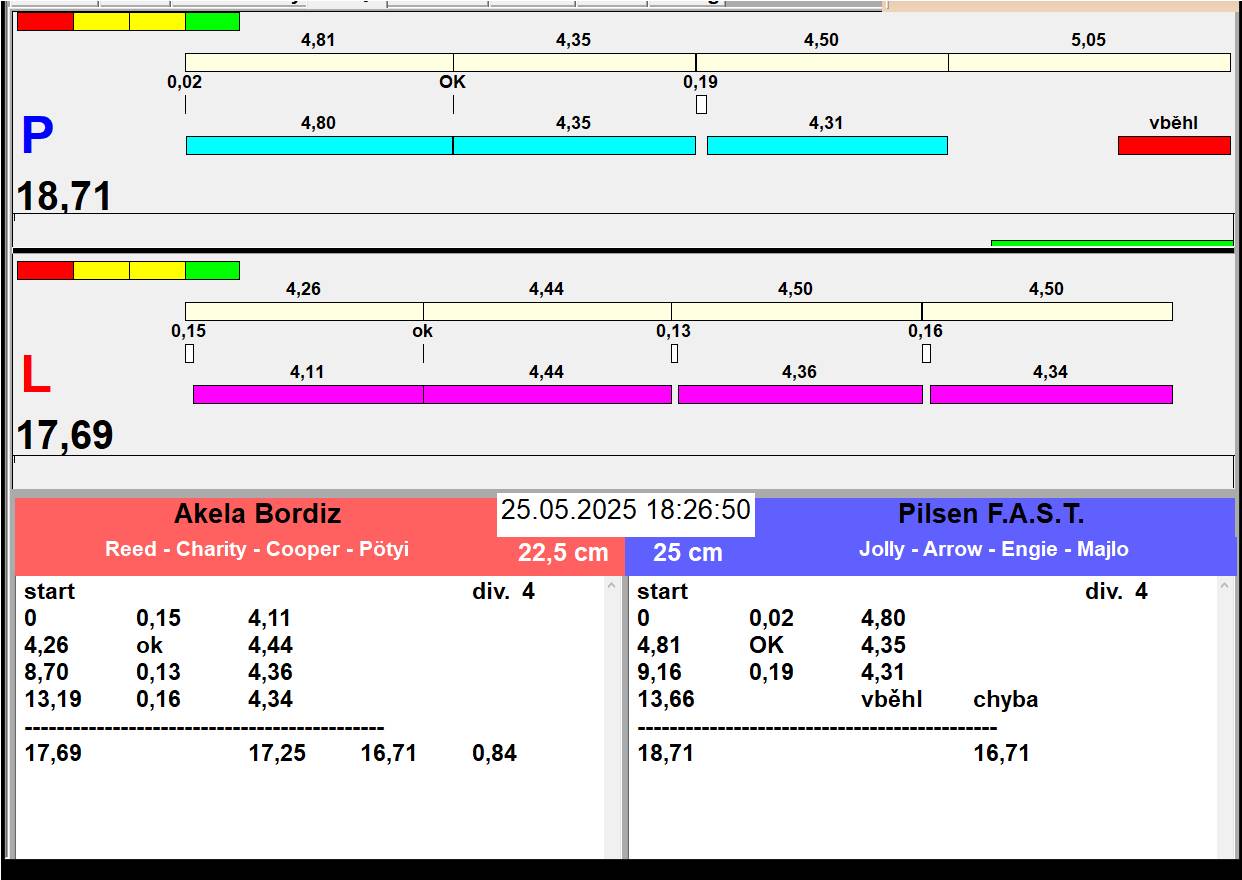Click the dog lineup Reed - Charity - Cooper - Pötyi
Image resolution: width=1242 pixels, height=880 pixels.
click(257, 549)
